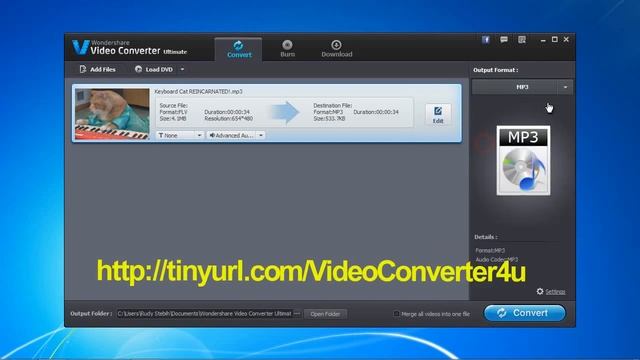Click the Edit icon for the file
The image size is (640, 360).
(438, 115)
